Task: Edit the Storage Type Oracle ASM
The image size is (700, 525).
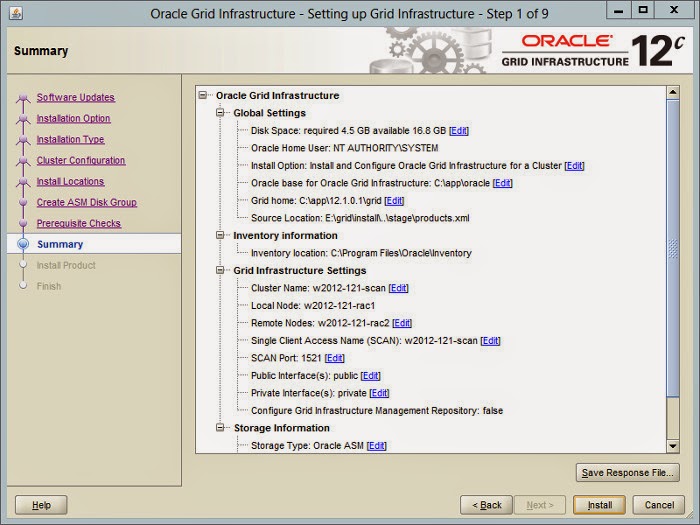Action: click(x=376, y=446)
